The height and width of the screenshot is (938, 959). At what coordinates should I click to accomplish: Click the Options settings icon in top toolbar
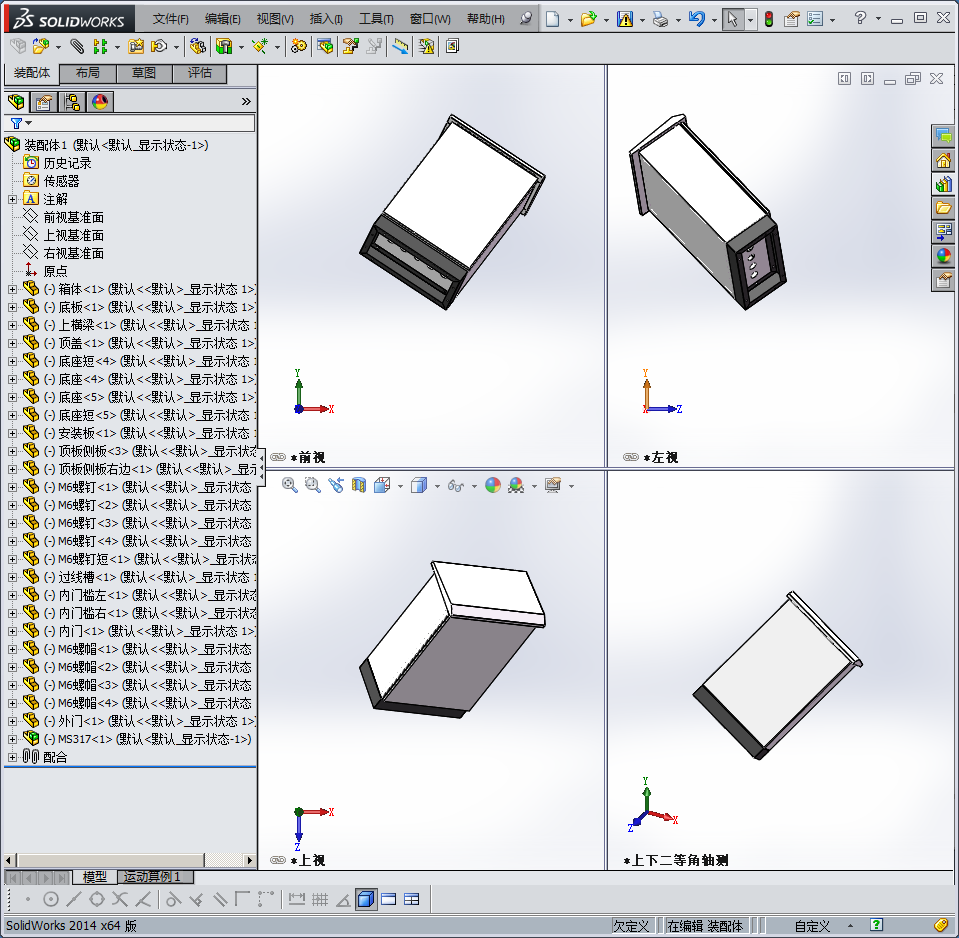[x=815, y=19]
